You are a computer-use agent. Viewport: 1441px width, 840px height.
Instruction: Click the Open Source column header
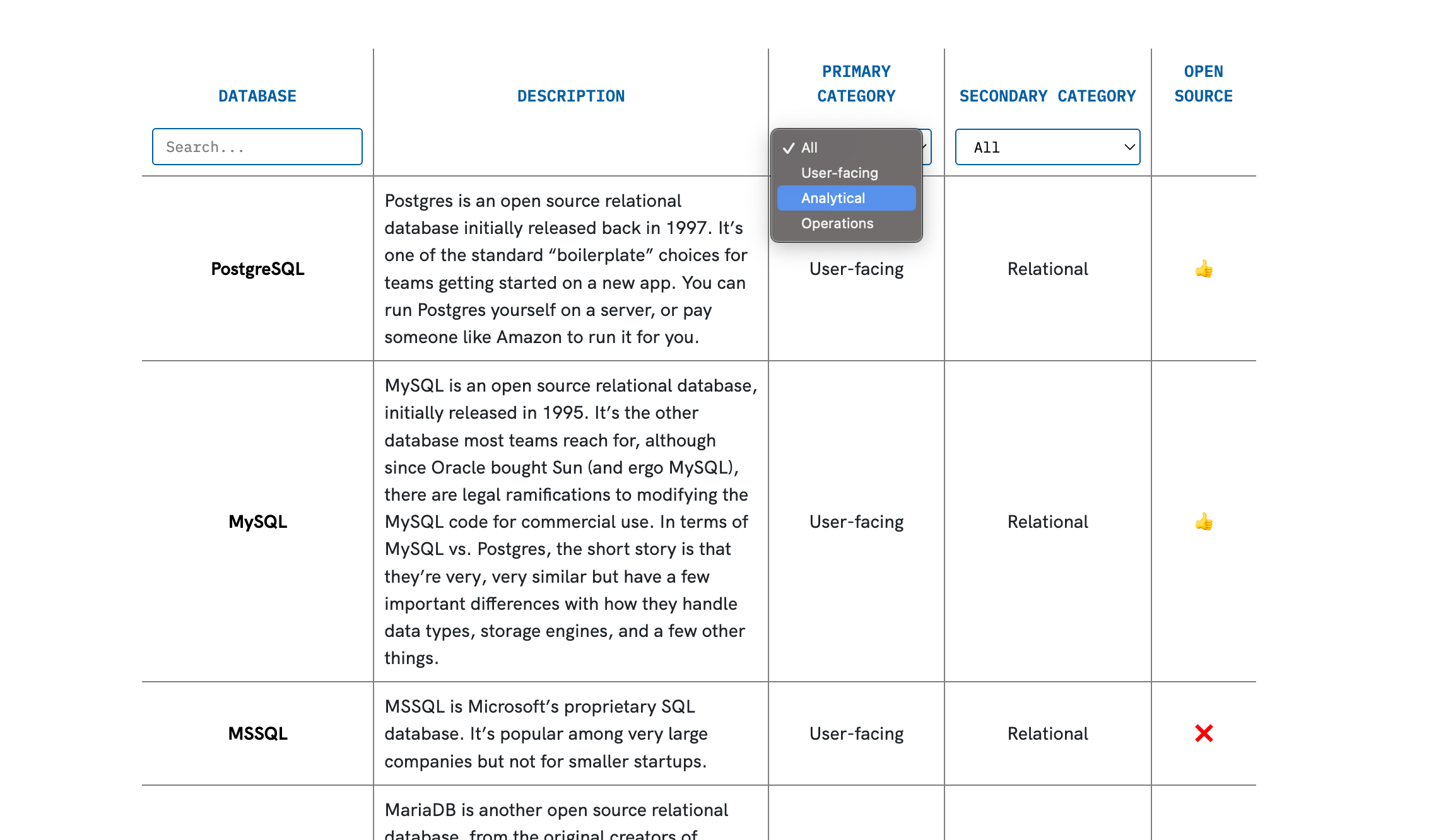tap(1203, 84)
